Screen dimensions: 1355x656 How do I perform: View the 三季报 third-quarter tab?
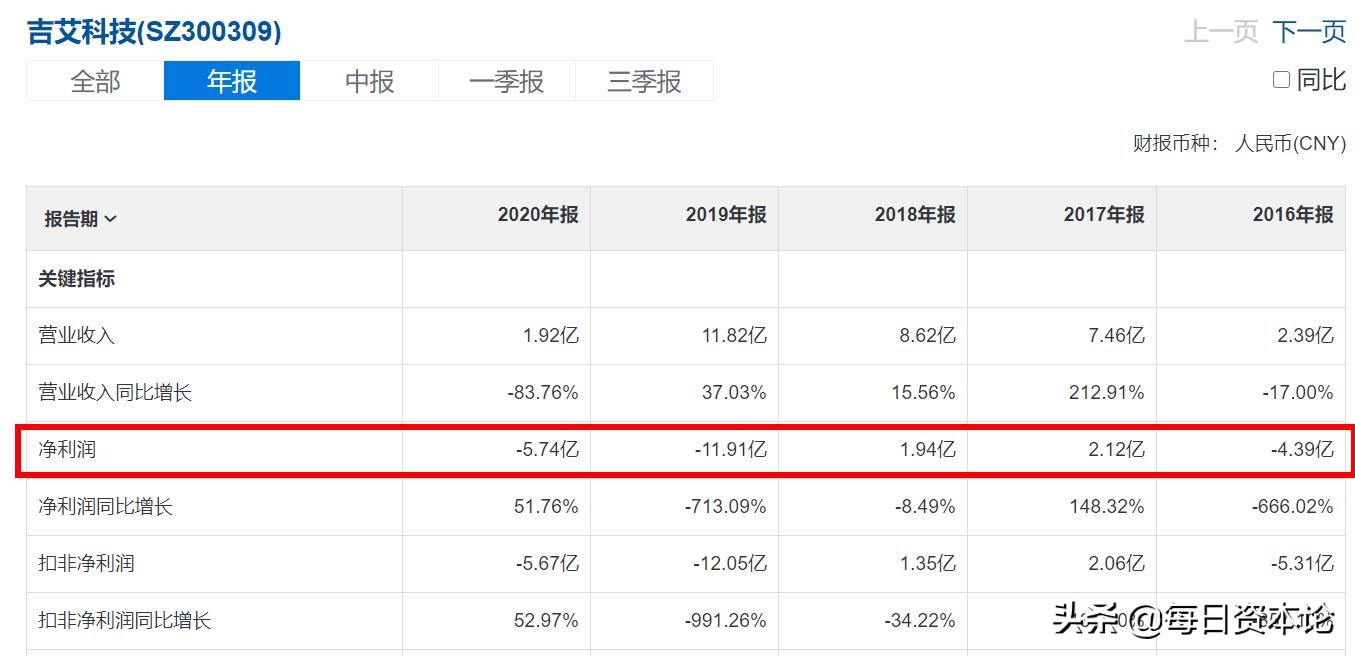[644, 82]
